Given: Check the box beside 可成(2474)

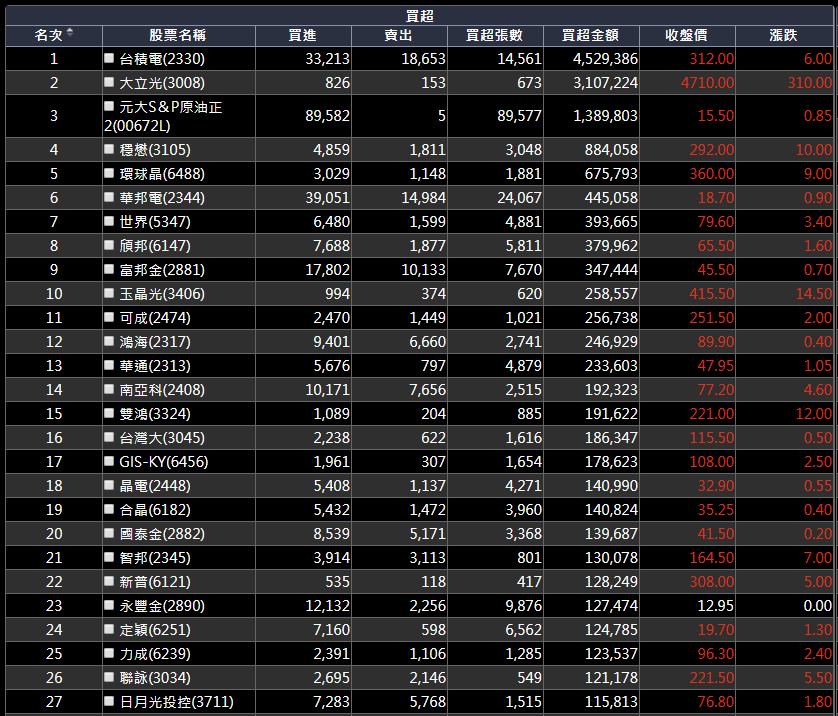Looking at the screenshot, I should tap(109, 317).
